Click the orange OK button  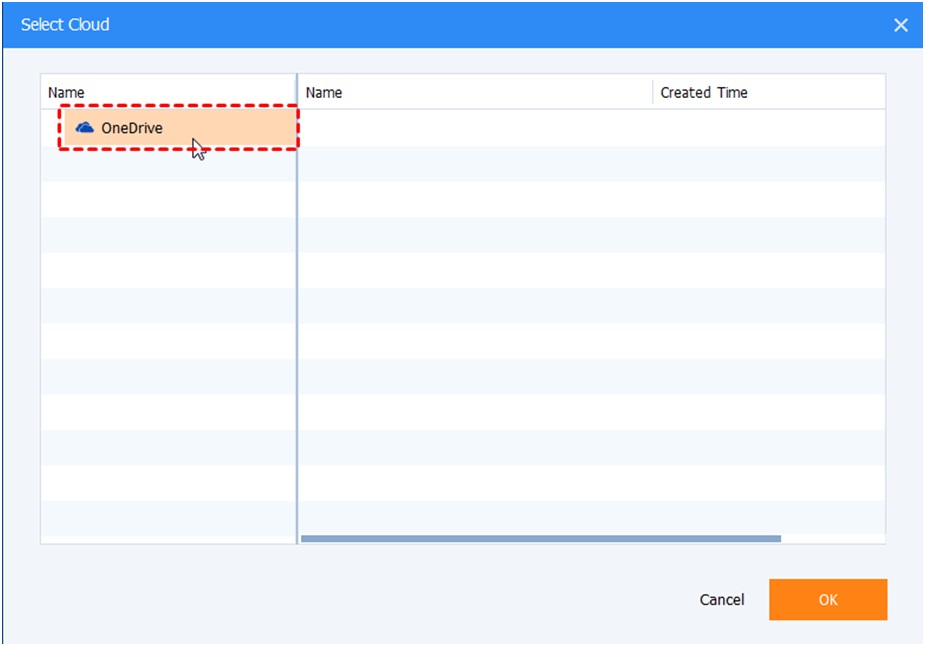(x=828, y=599)
